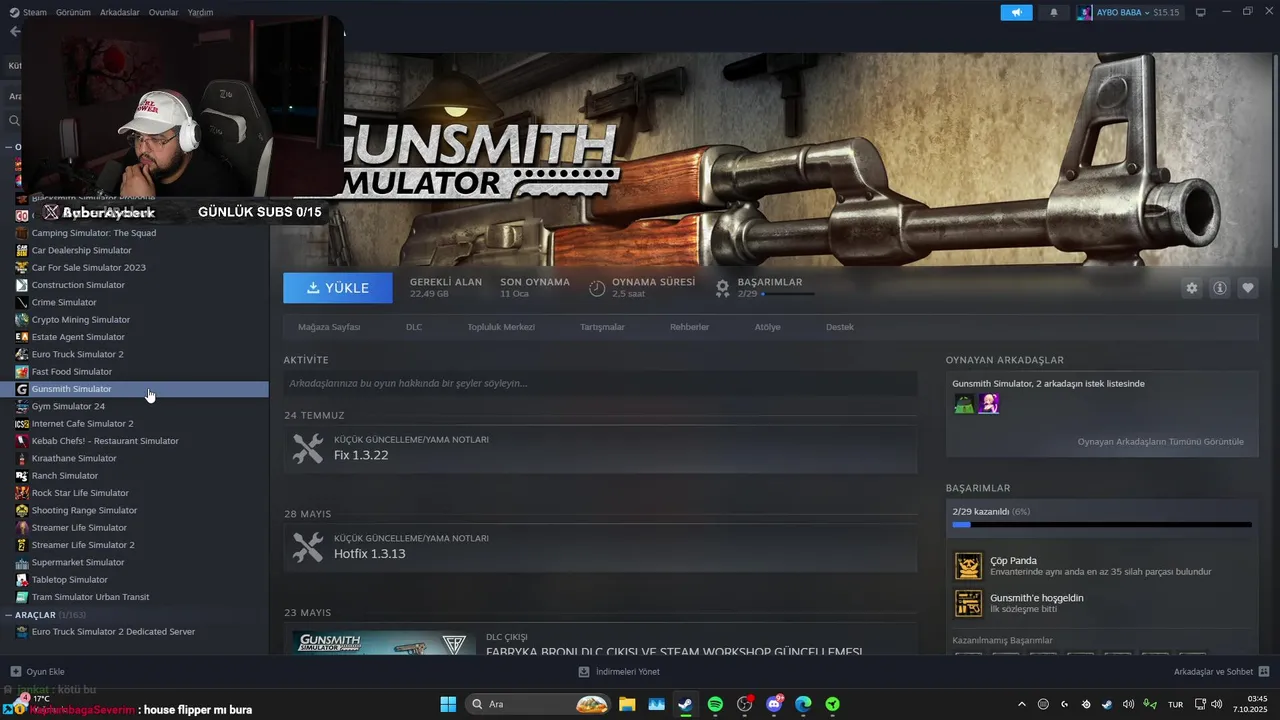Open the Windows Start menu

tap(448, 704)
